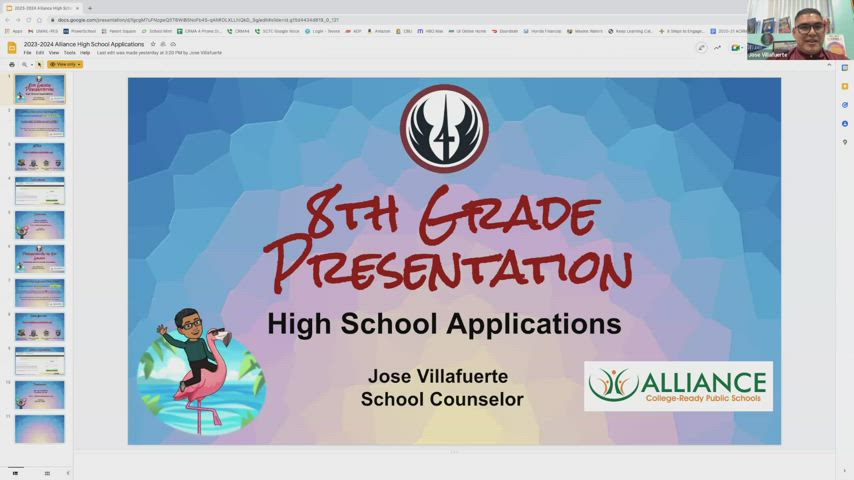Image resolution: width=854 pixels, height=480 pixels.
Task: Select slide 6 thumbnail in filmstrip
Action: pyautogui.click(x=40, y=259)
